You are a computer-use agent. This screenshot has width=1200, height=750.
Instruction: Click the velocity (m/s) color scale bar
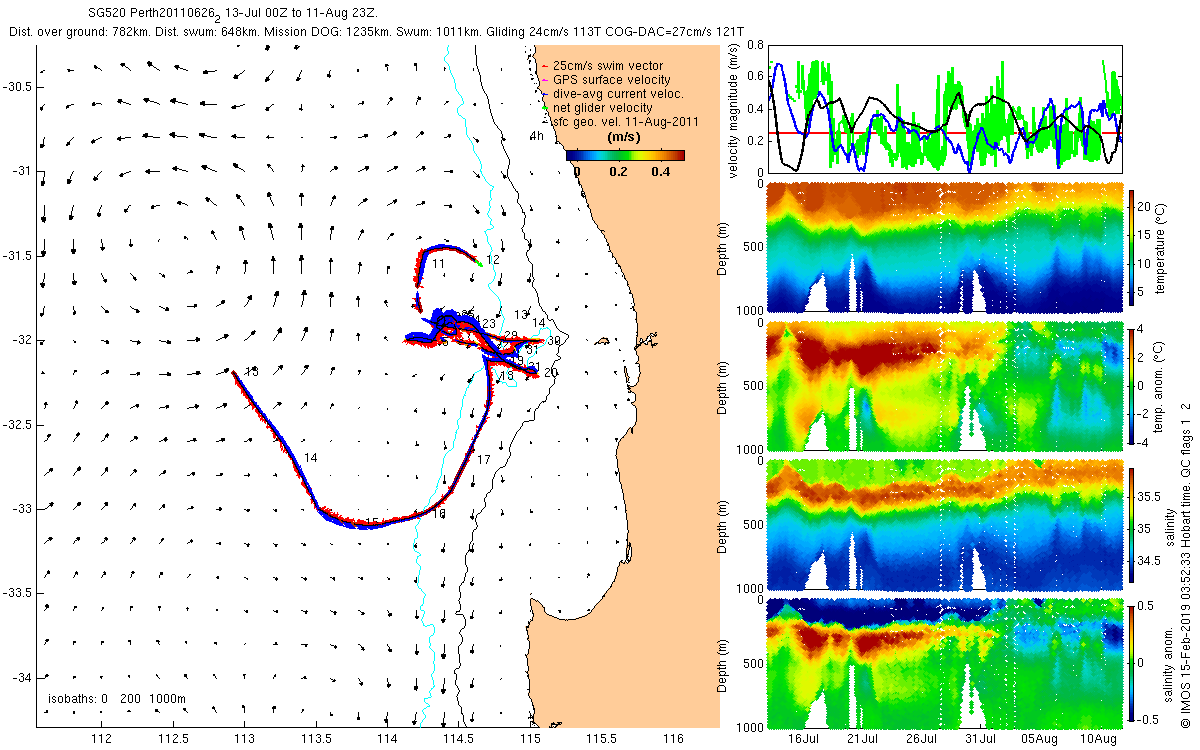coord(625,155)
